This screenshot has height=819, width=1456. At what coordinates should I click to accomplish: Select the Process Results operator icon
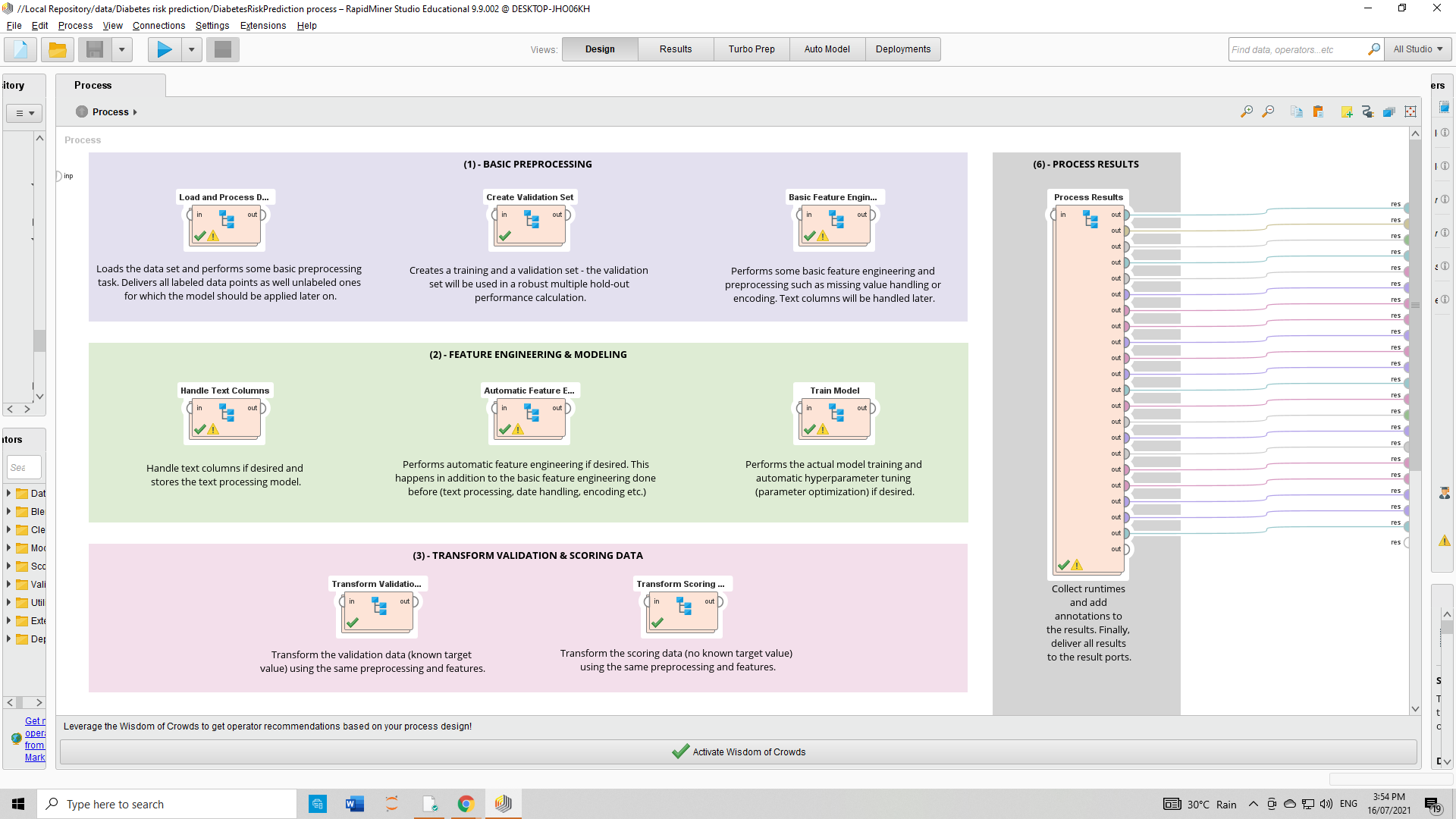pyautogui.click(x=1090, y=220)
